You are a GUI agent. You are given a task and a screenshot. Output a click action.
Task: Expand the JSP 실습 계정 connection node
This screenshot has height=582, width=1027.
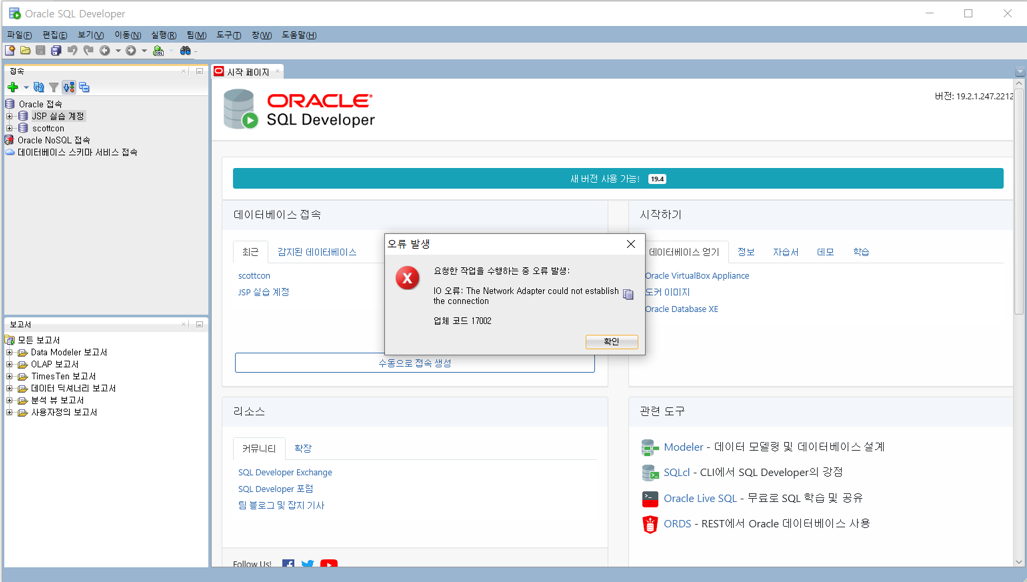[9, 116]
